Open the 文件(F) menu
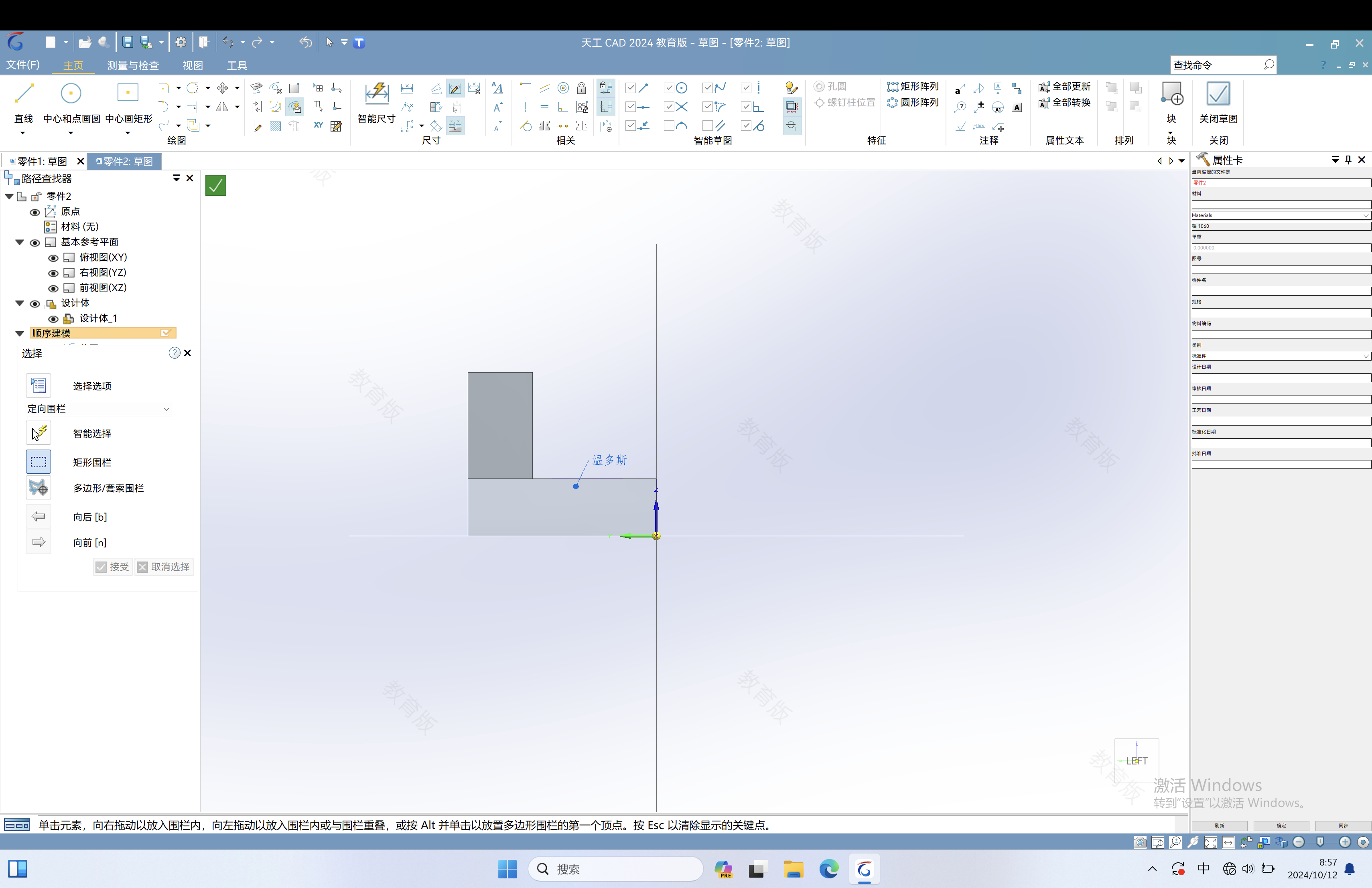1372x888 pixels. click(23, 65)
